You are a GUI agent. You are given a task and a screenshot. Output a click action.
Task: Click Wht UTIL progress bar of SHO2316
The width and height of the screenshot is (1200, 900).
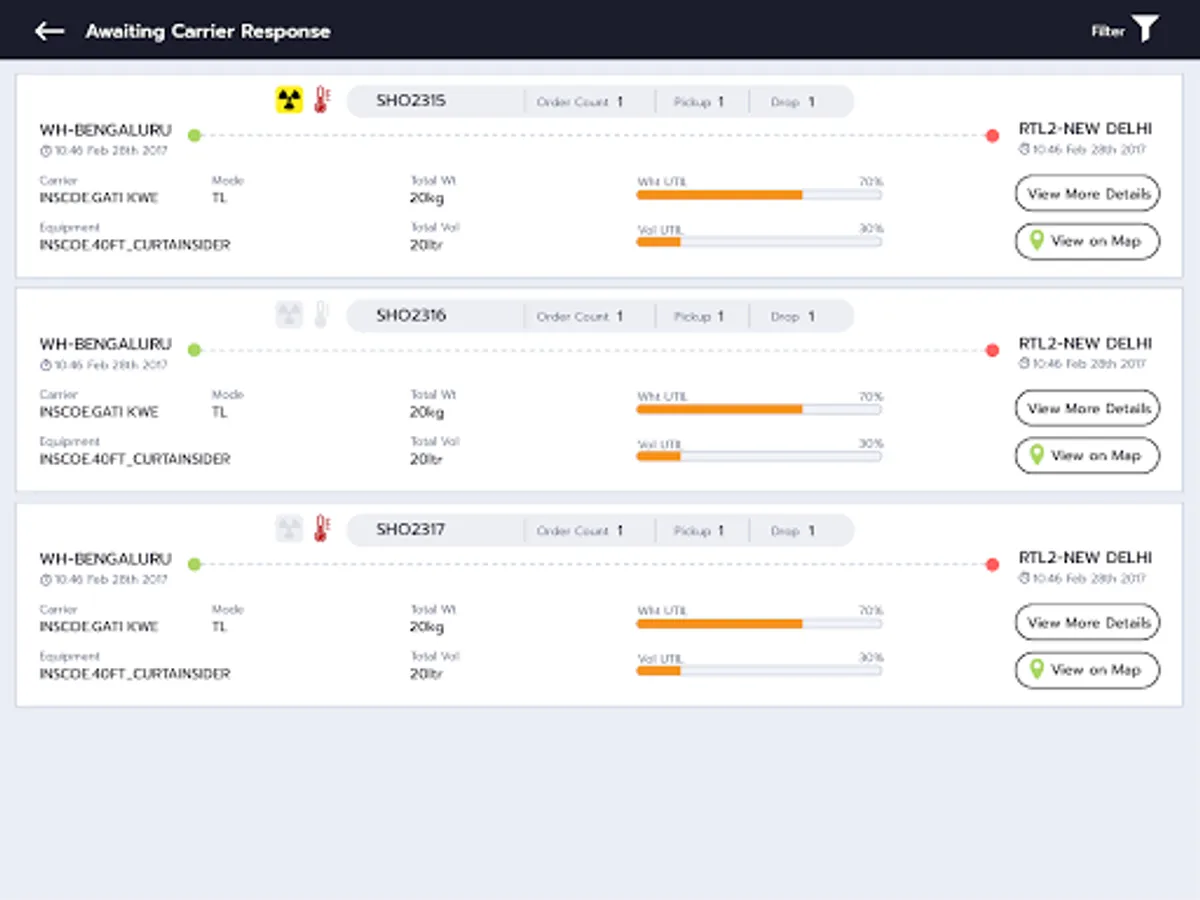click(x=759, y=409)
